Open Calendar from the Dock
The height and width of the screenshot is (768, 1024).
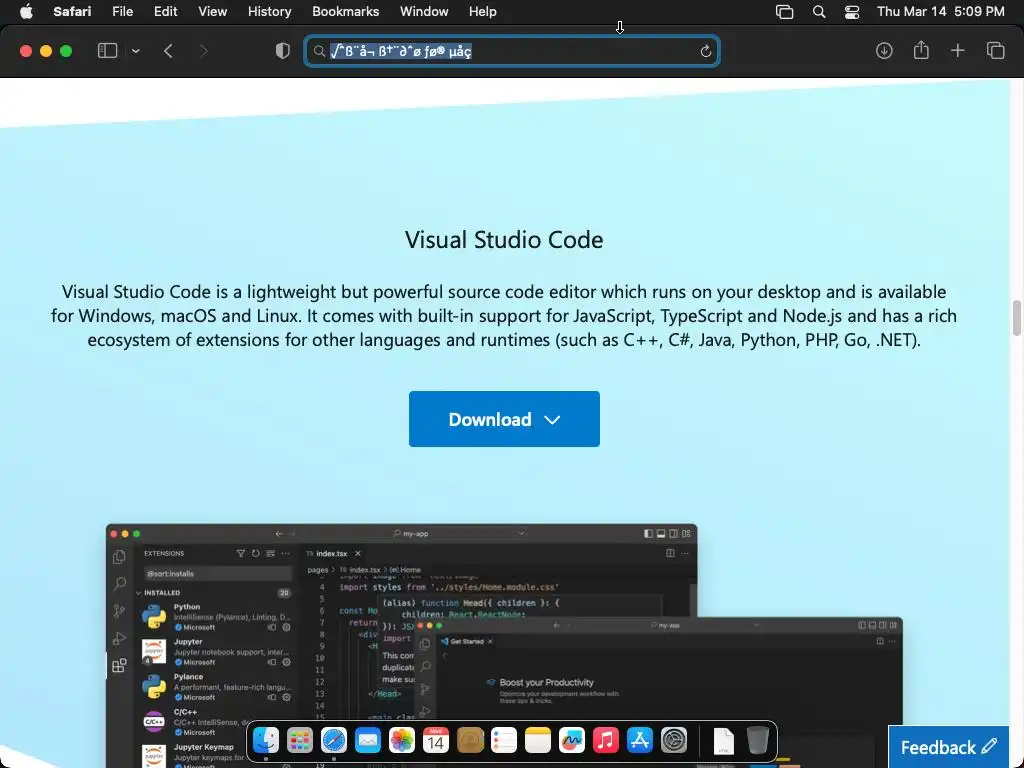[436, 741]
